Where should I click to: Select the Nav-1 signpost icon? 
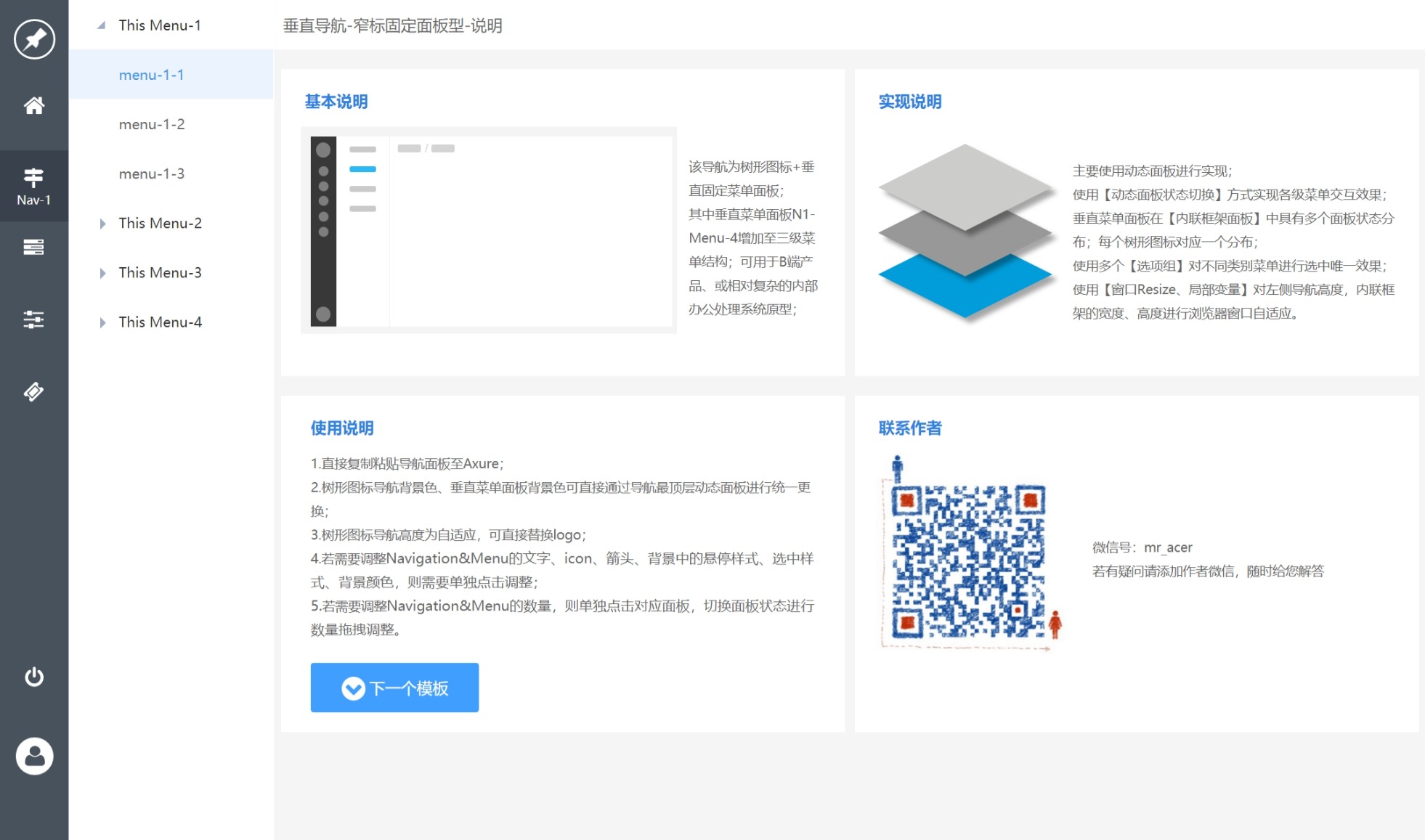point(34,177)
